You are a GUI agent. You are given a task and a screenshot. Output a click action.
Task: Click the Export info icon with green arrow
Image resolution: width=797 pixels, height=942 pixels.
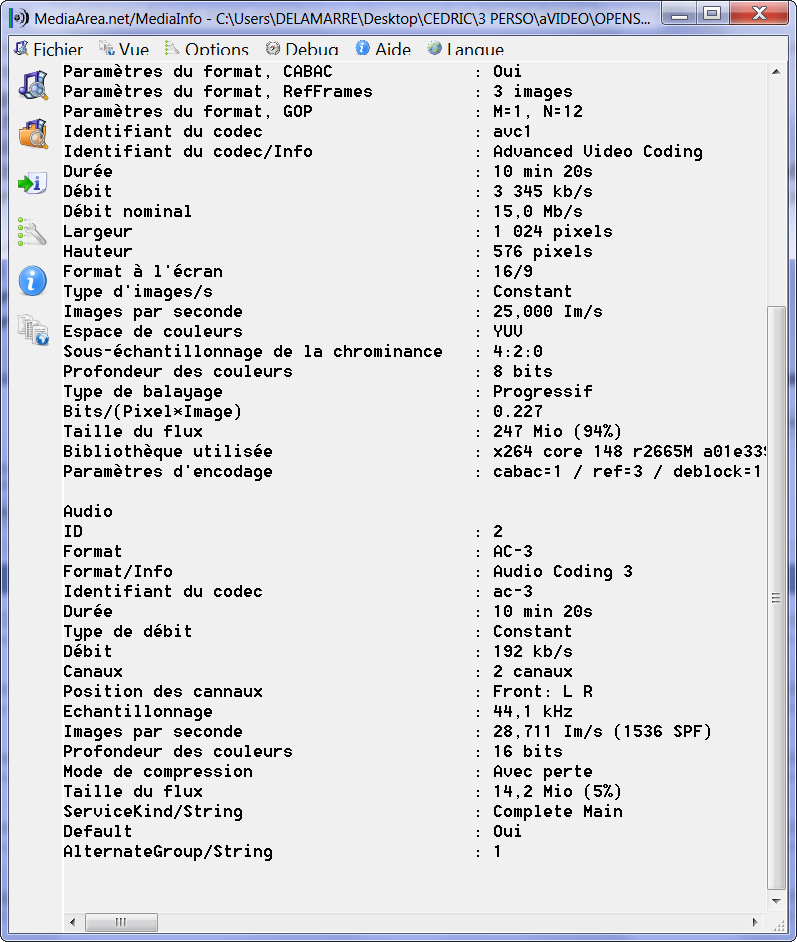pyautogui.click(x=33, y=183)
